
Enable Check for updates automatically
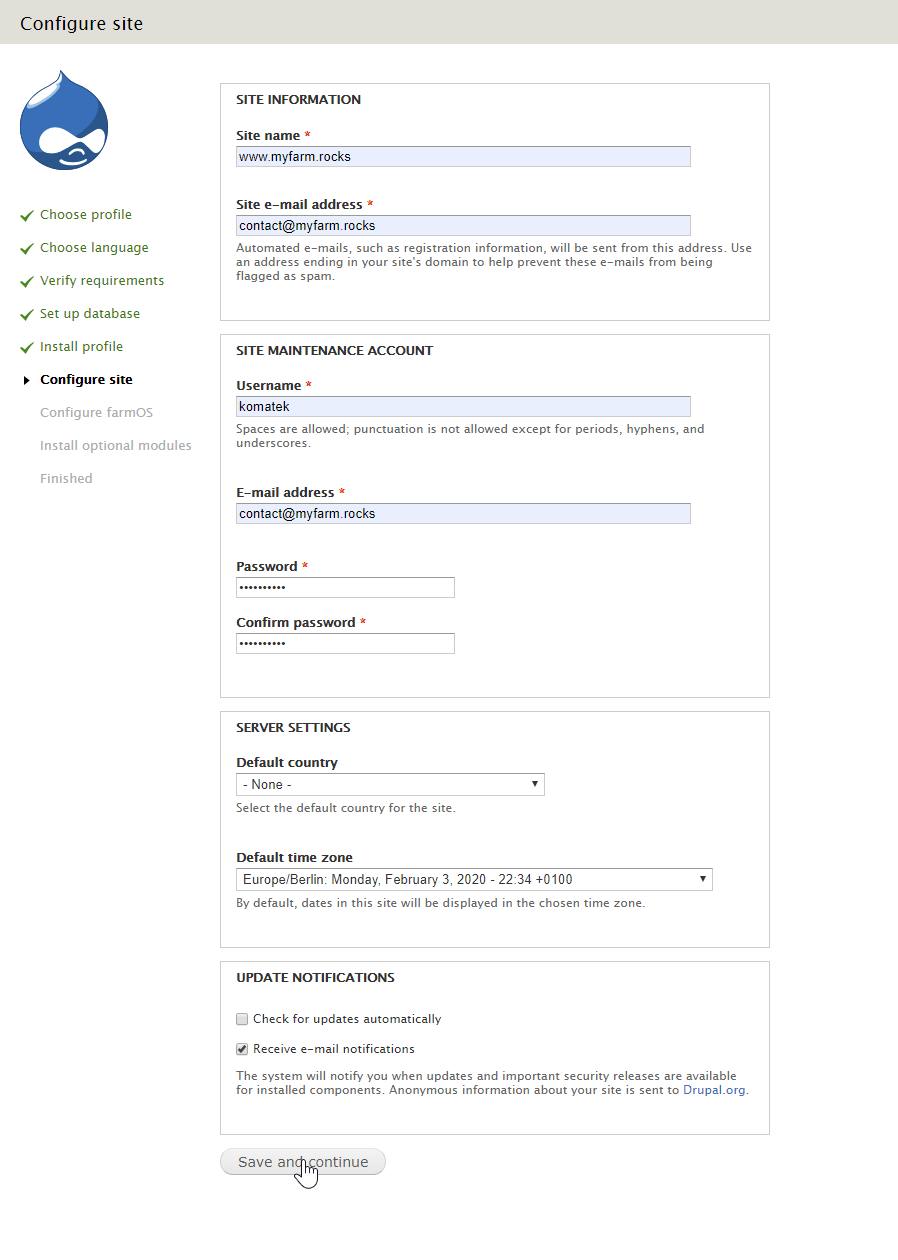[x=242, y=1019]
